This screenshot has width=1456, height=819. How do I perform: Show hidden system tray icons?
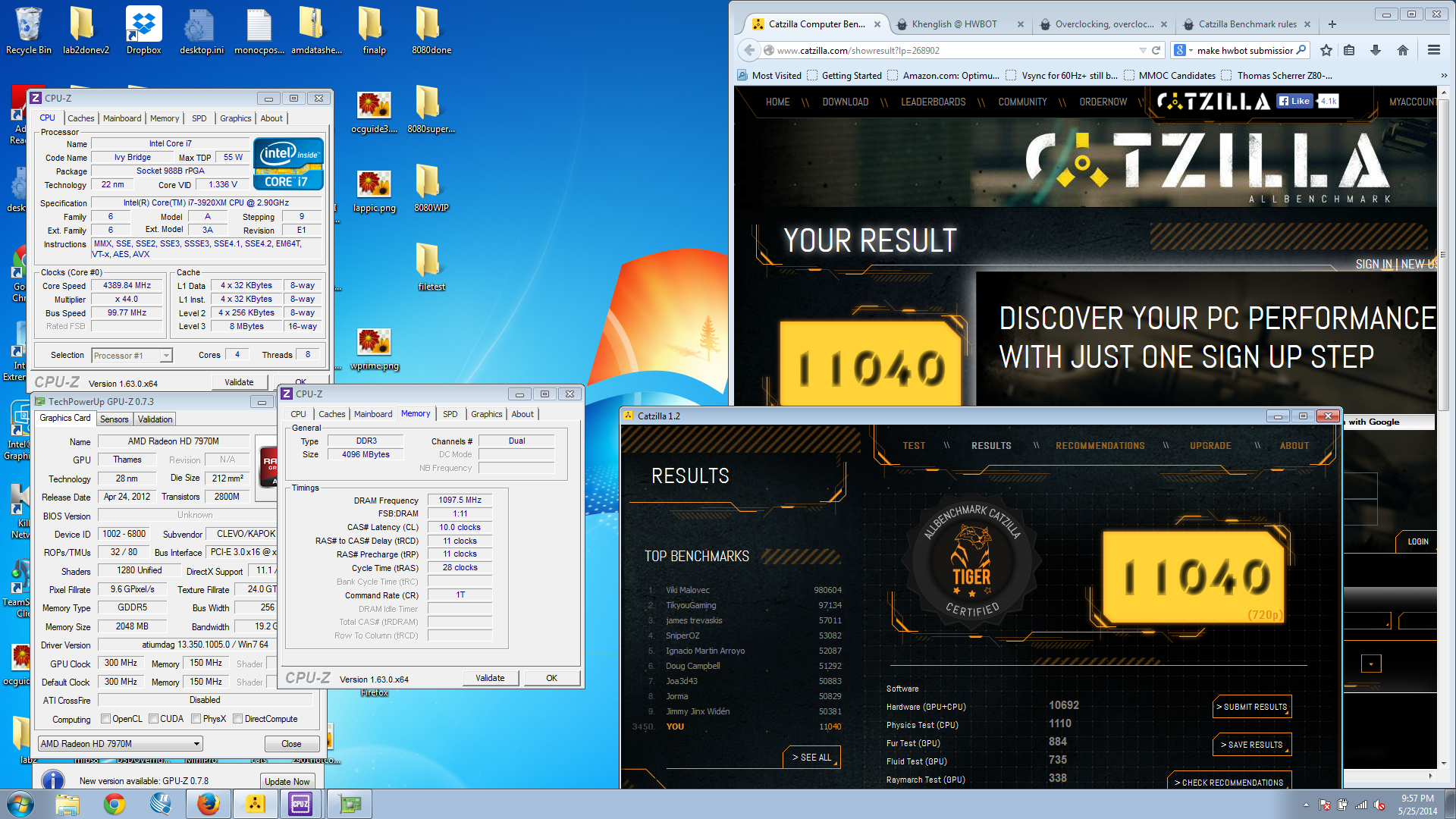(1306, 805)
